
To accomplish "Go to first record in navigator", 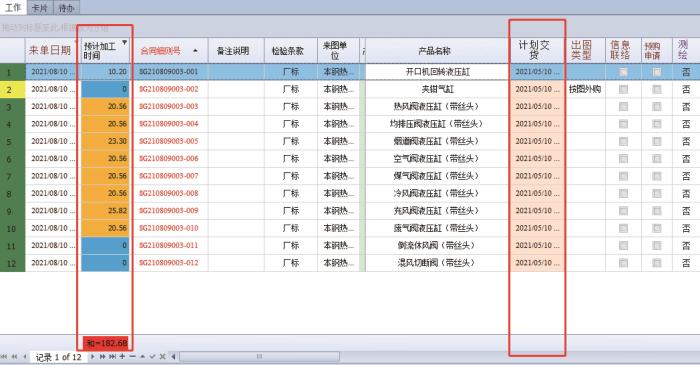I will [x=4, y=357].
